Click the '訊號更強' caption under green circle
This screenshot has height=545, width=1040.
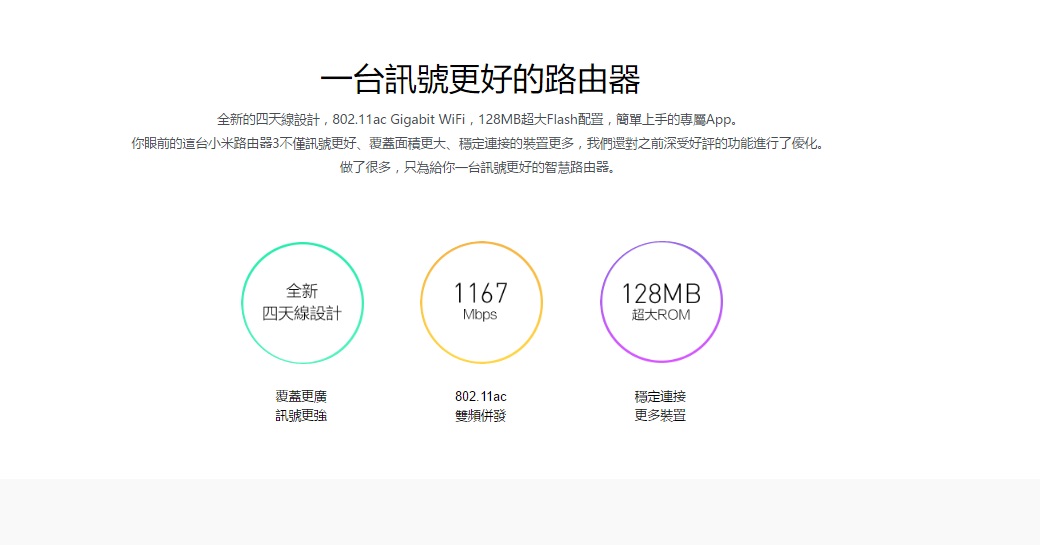coord(301,415)
